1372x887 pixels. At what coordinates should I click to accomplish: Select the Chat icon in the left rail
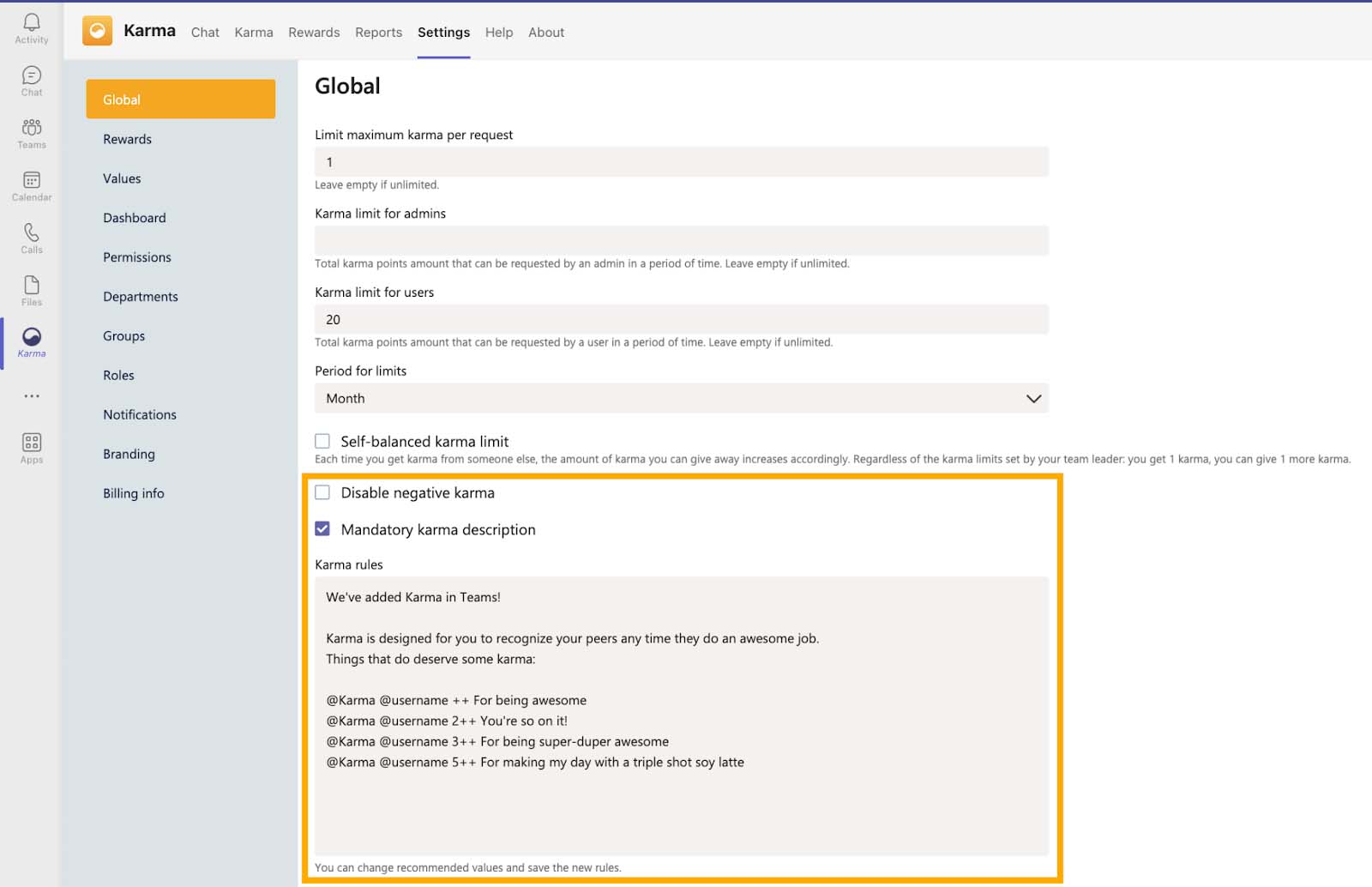pyautogui.click(x=31, y=79)
